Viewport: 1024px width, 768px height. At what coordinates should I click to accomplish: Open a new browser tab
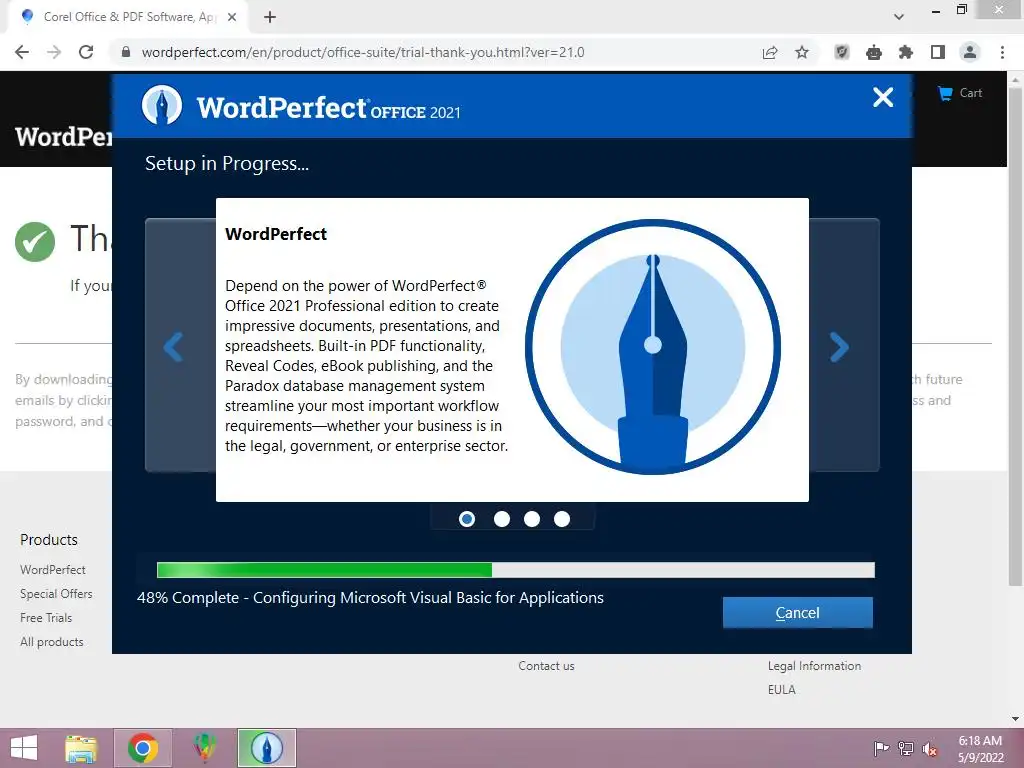[270, 17]
